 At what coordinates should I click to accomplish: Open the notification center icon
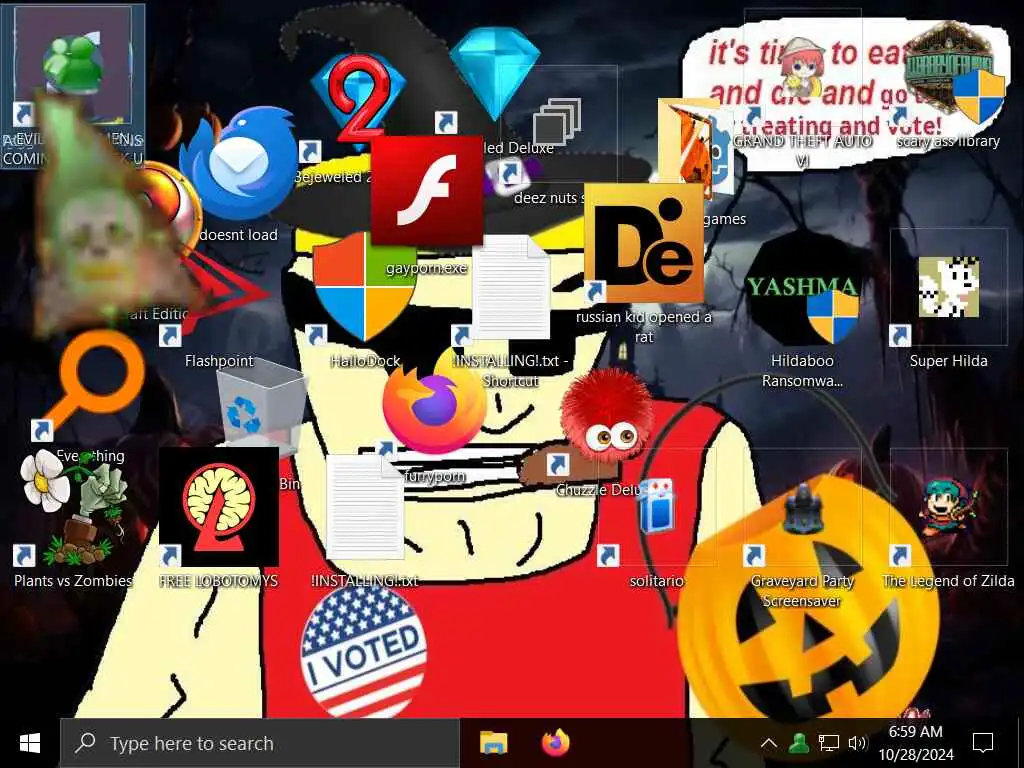pos(983,743)
